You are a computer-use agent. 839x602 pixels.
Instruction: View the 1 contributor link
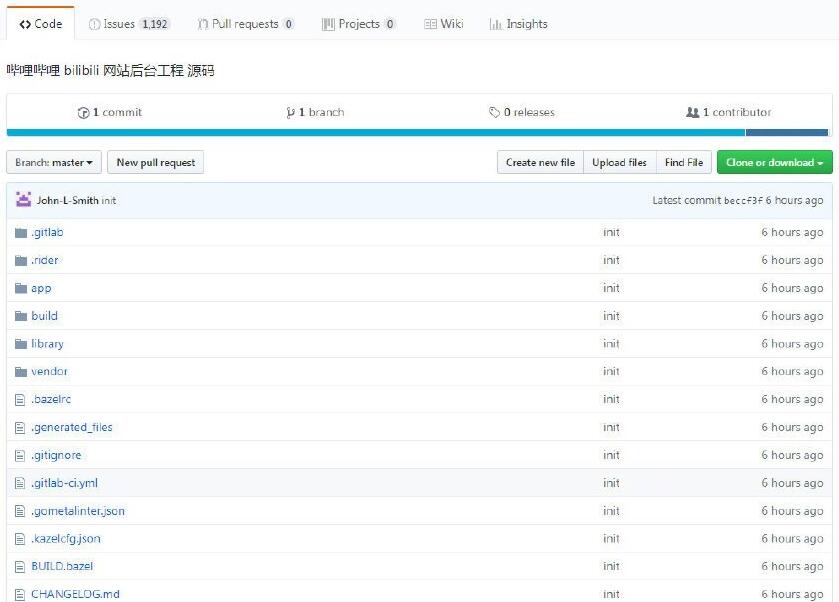click(729, 112)
